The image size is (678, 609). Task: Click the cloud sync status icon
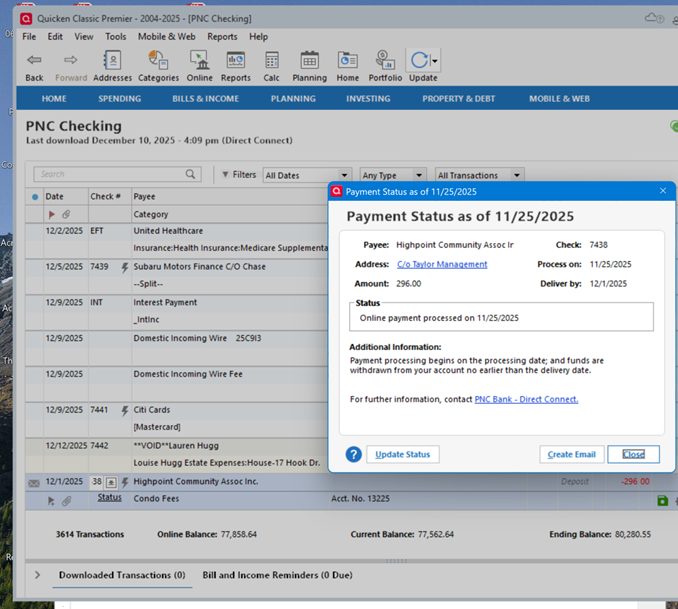point(654,18)
